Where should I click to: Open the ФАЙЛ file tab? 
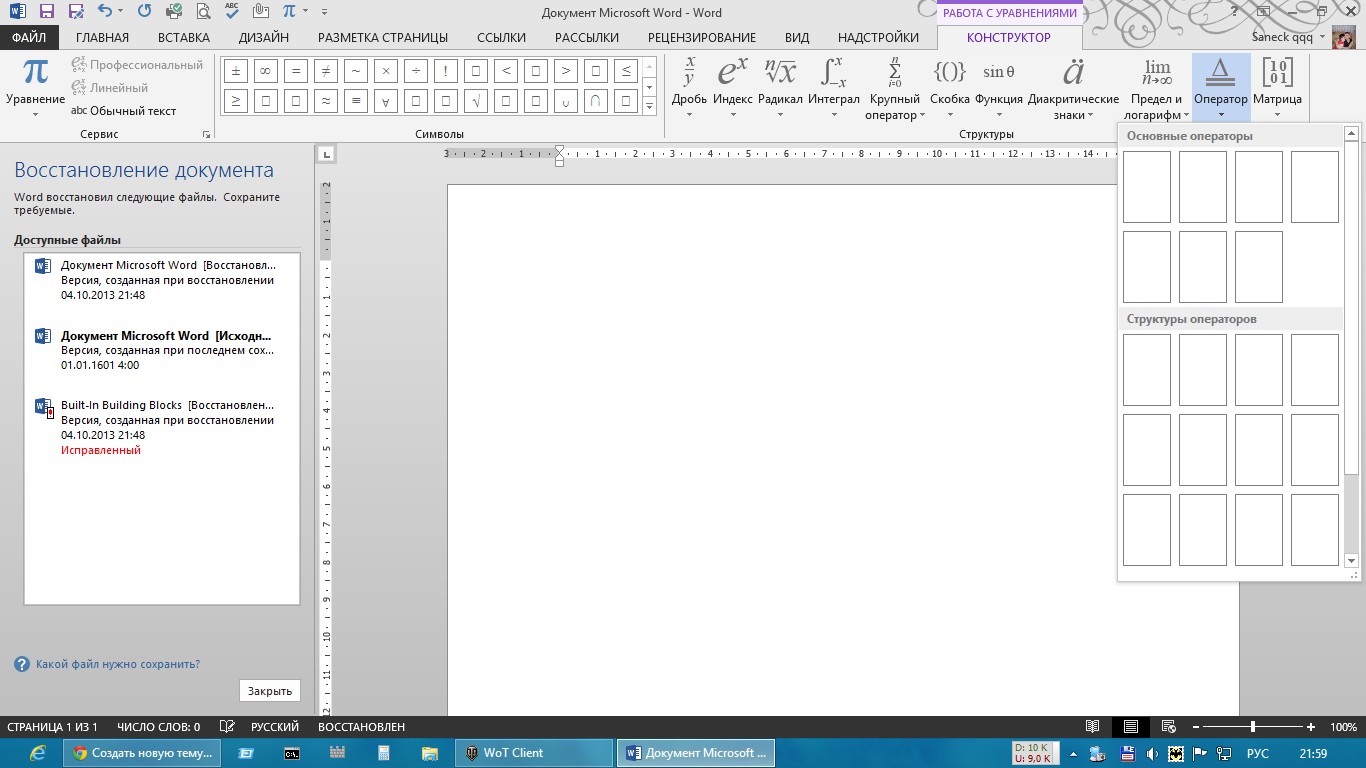29,37
